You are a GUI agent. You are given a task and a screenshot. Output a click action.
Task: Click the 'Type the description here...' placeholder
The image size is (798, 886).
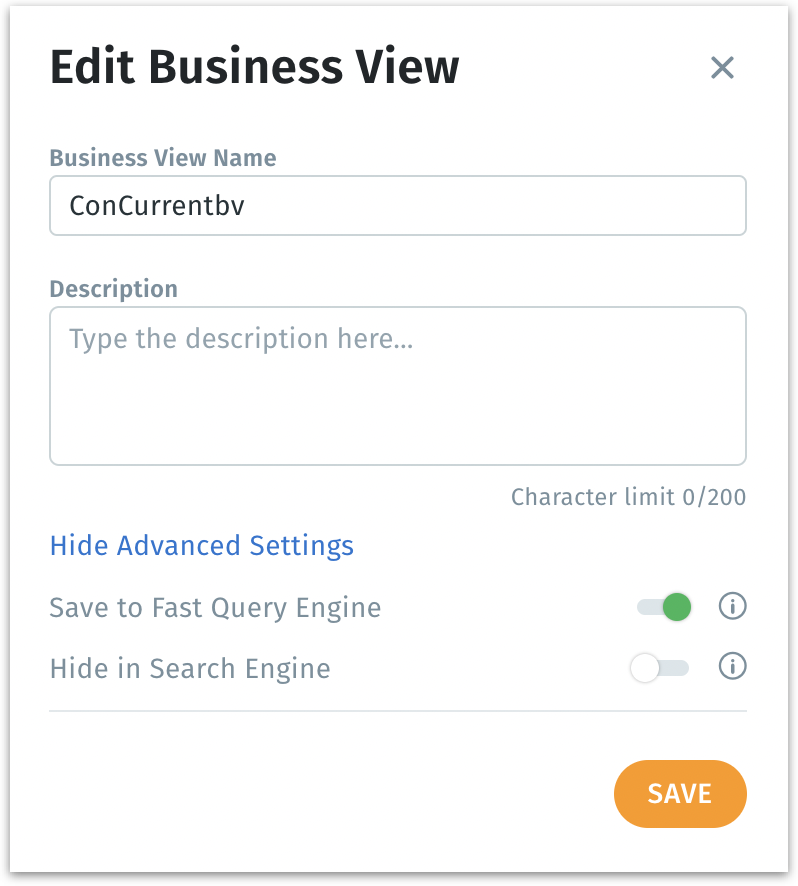point(241,338)
